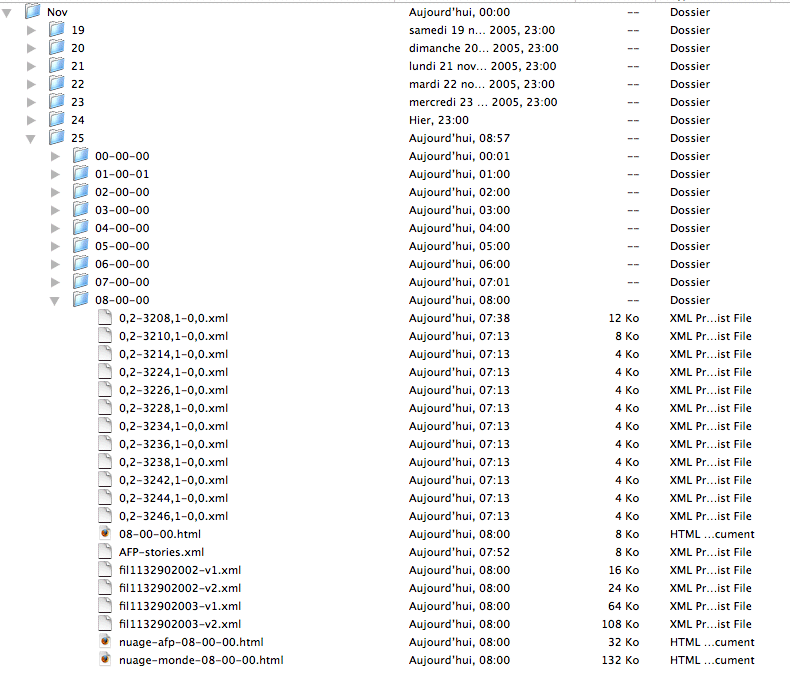Viewport: 790px width, 680px height.
Task: Click the 04-00-00 folder icon
Action: (x=81, y=227)
